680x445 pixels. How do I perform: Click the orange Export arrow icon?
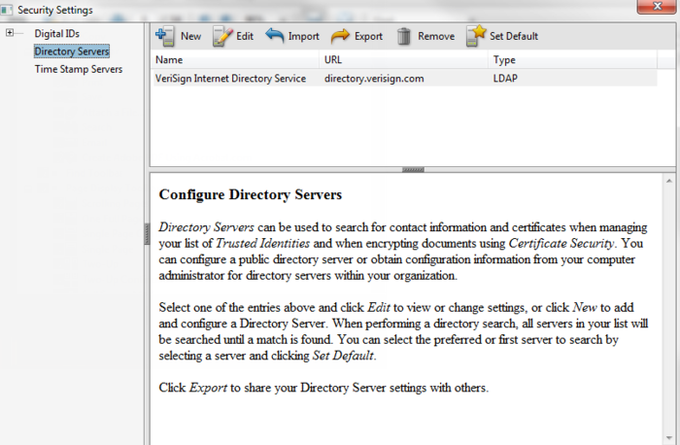point(340,36)
